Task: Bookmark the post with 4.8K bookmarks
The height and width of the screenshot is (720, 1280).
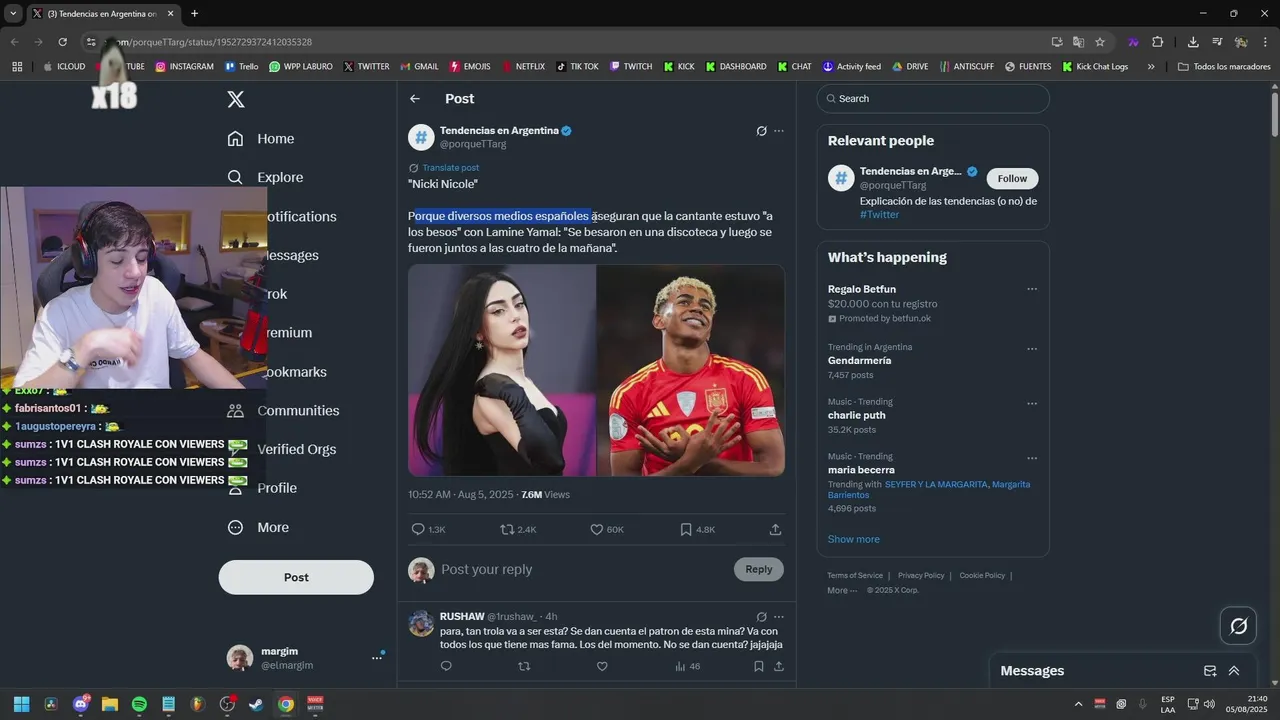Action: [x=697, y=529]
